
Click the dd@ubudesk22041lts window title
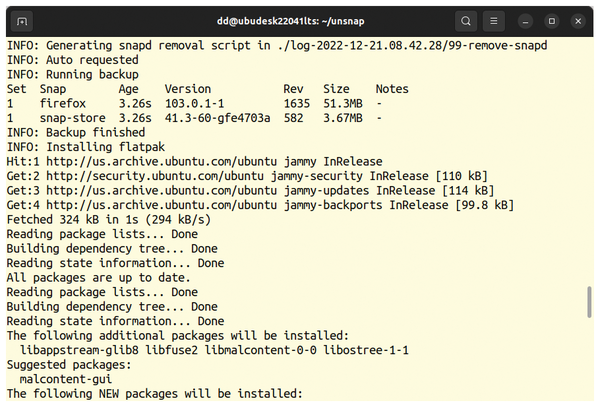(x=290, y=21)
